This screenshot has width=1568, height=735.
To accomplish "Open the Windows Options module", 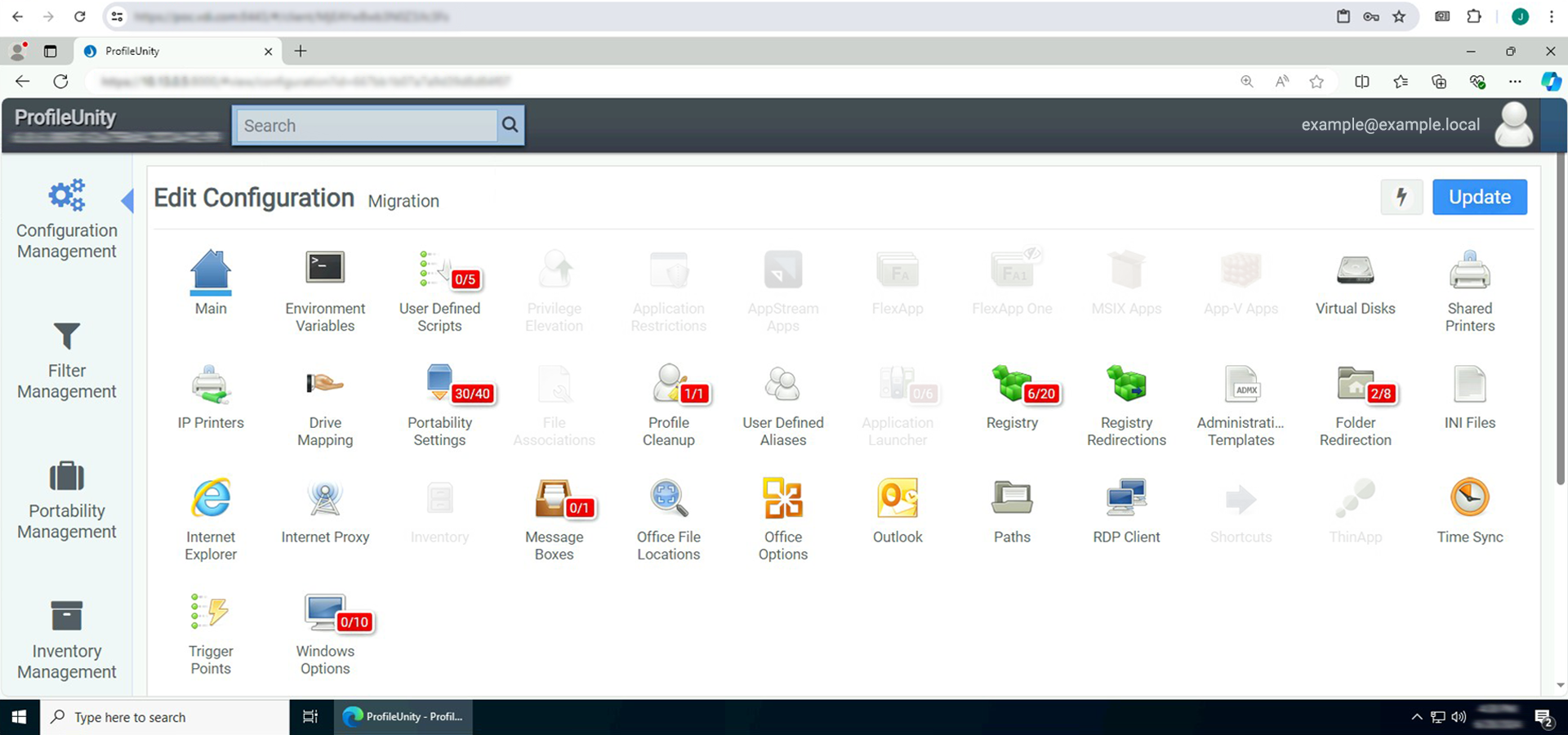I will point(325,635).
